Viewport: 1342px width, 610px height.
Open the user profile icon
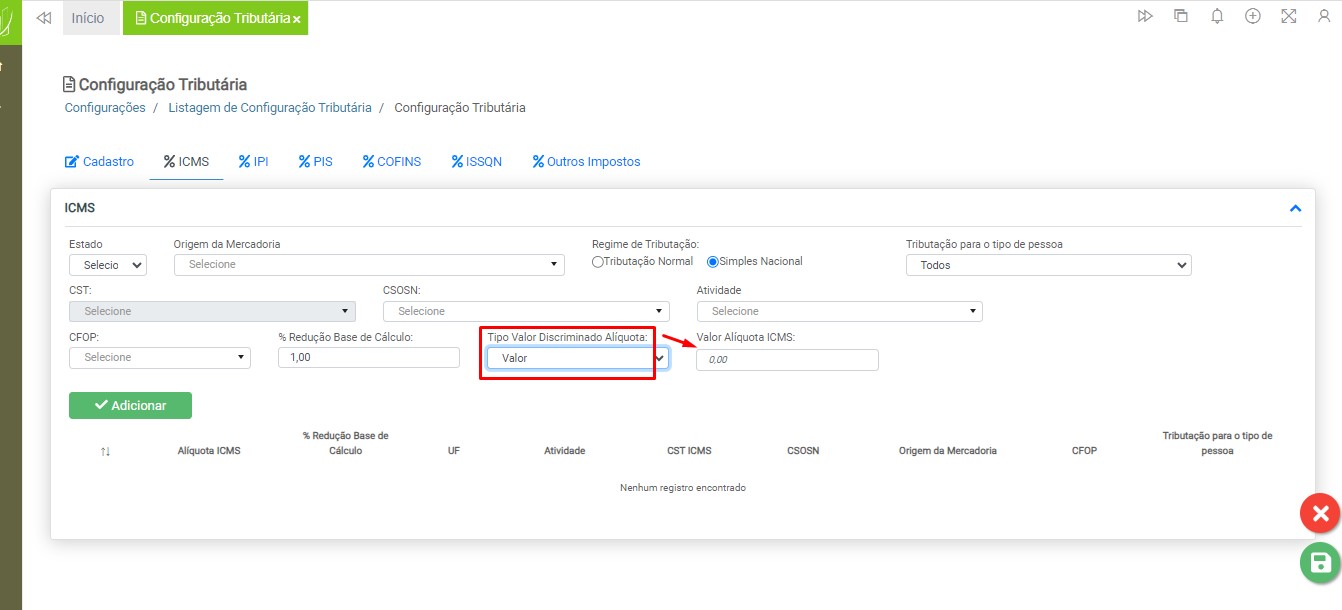click(1325, 17)
